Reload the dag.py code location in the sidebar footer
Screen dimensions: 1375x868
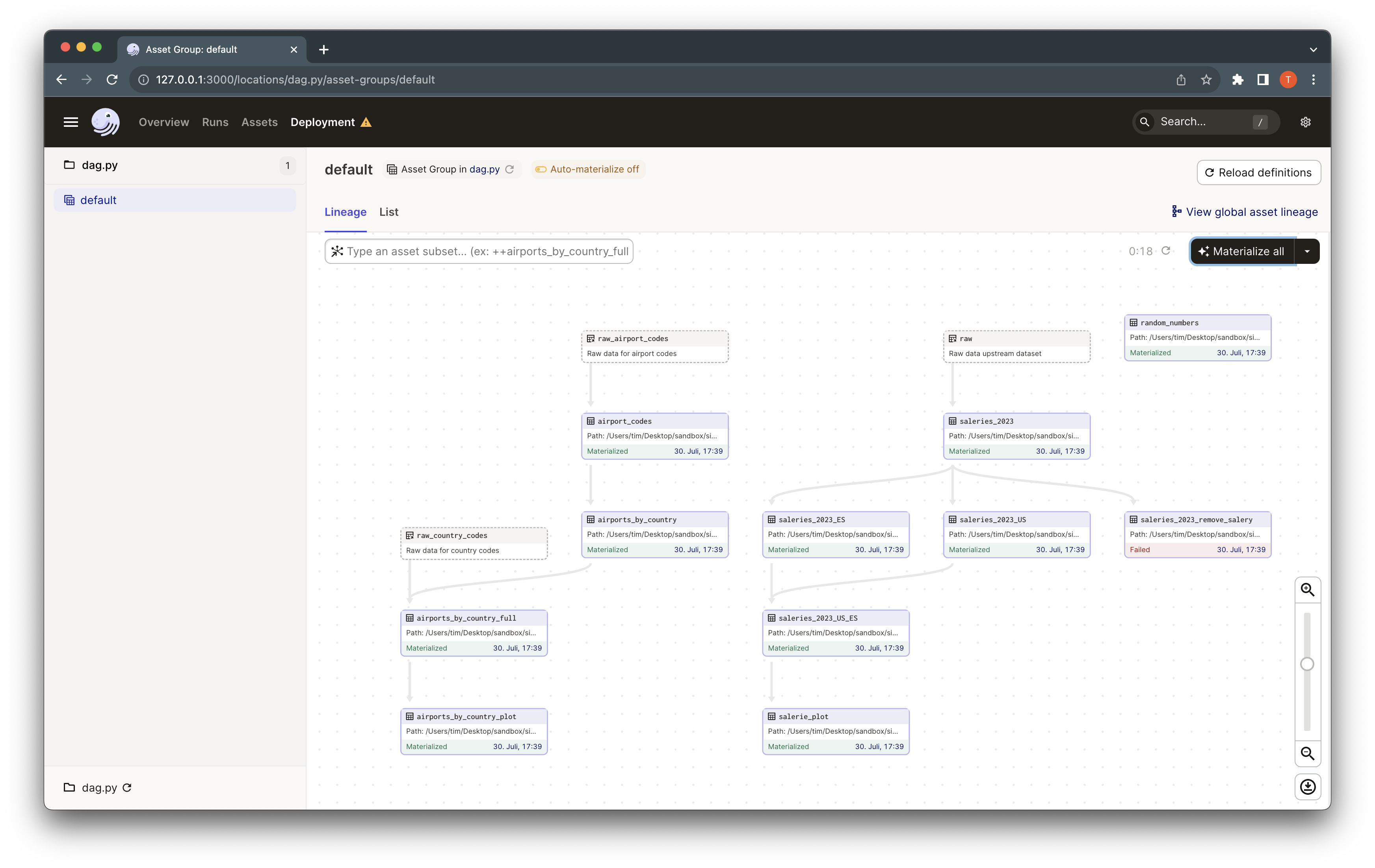pyautogui.click(x=127, y=788)
